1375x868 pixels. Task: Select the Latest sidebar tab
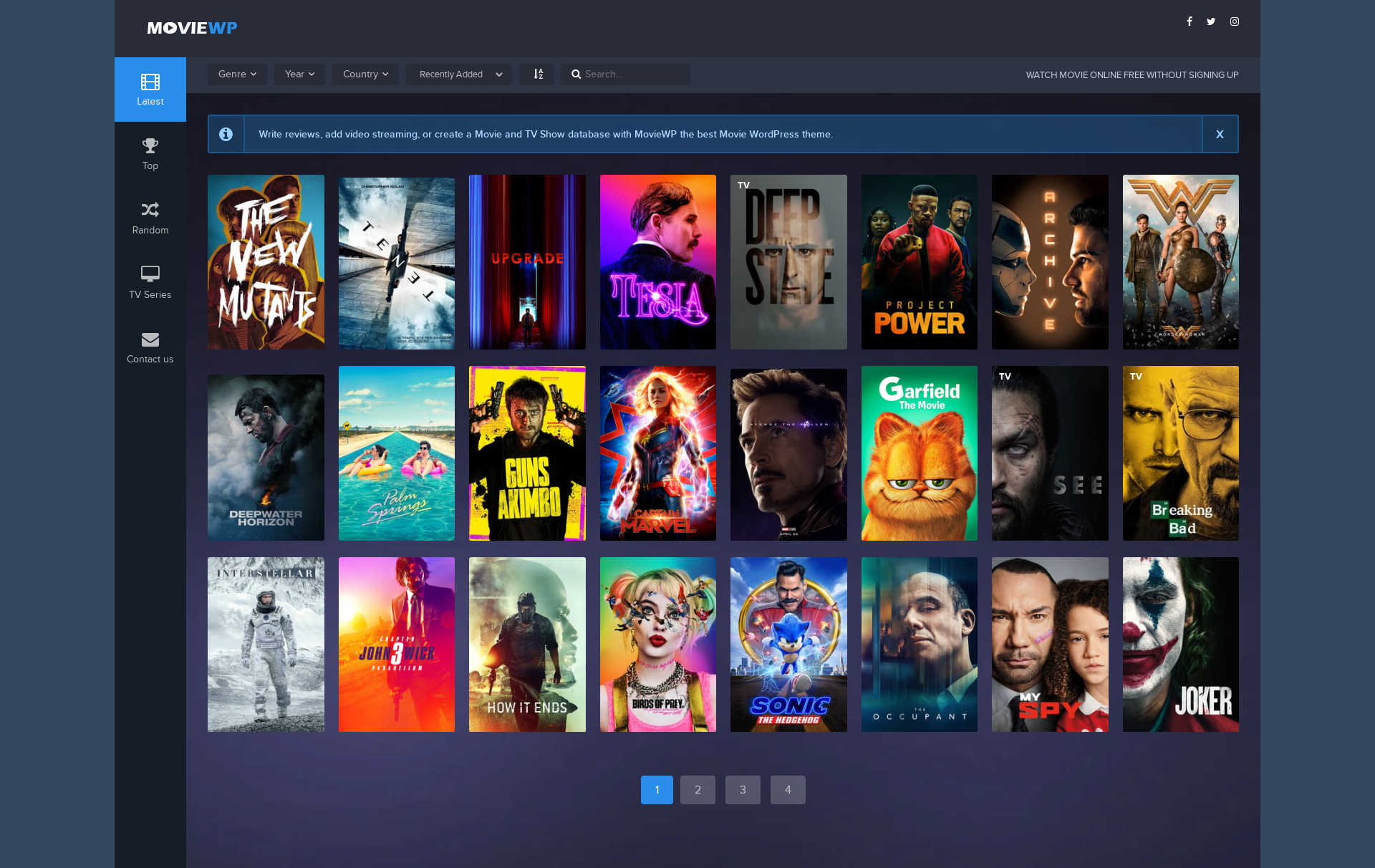pos(150,90)
